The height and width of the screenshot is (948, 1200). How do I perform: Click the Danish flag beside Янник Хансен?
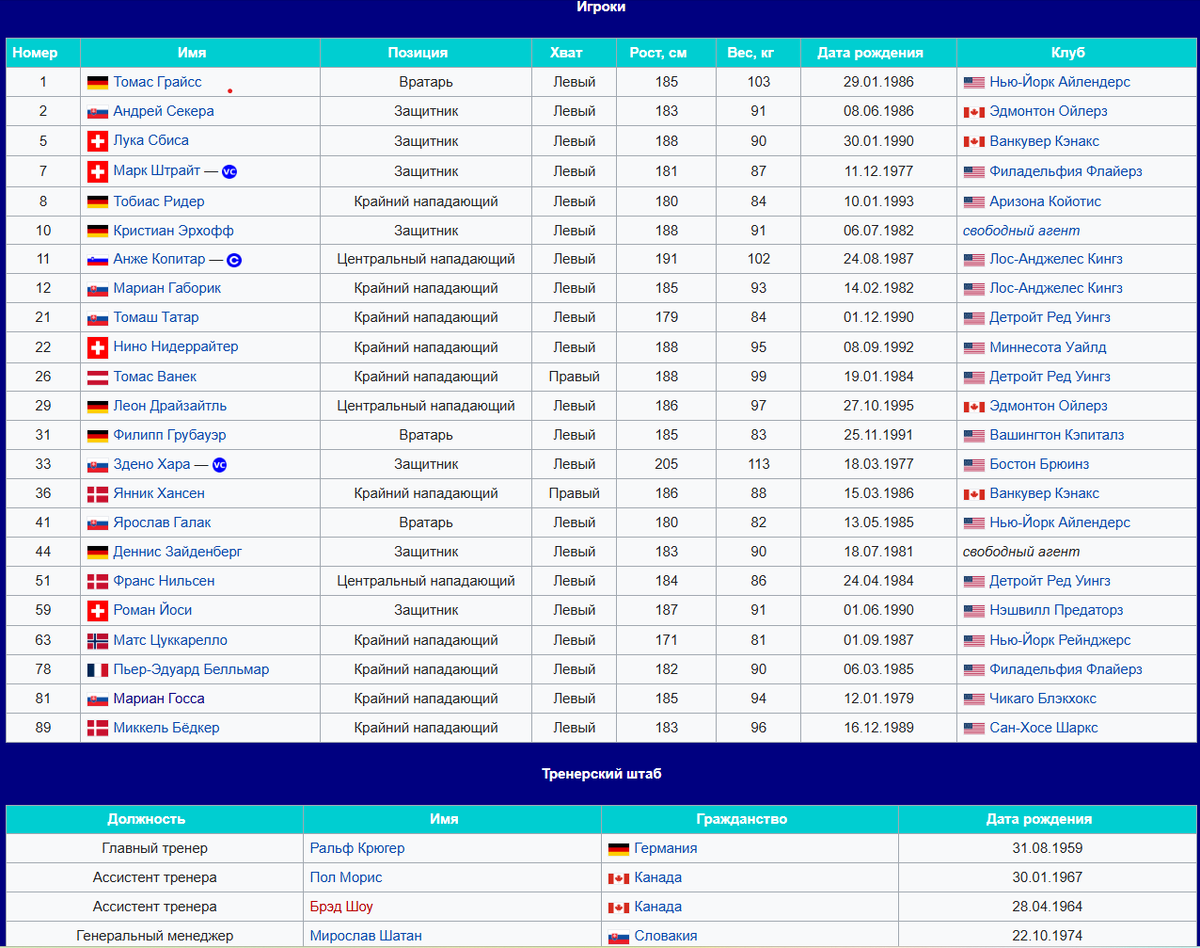(x=97, y=494)
